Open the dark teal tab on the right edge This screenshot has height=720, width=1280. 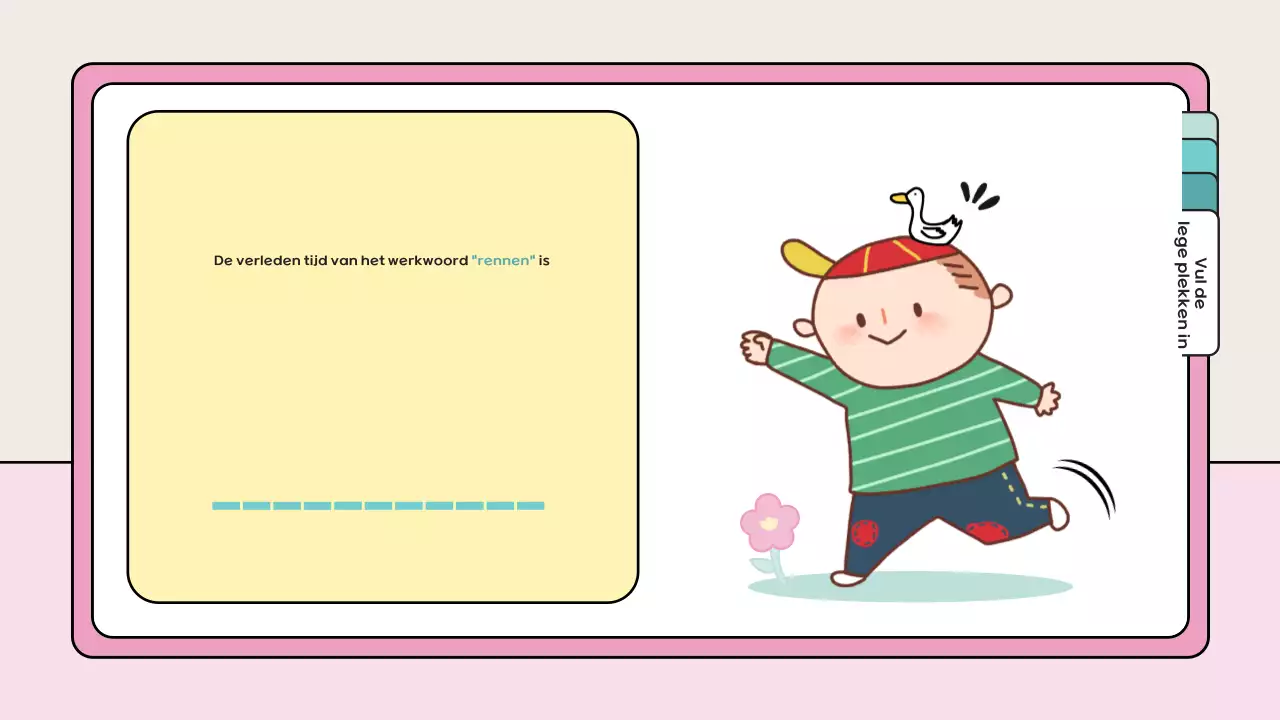point(1198,192)
